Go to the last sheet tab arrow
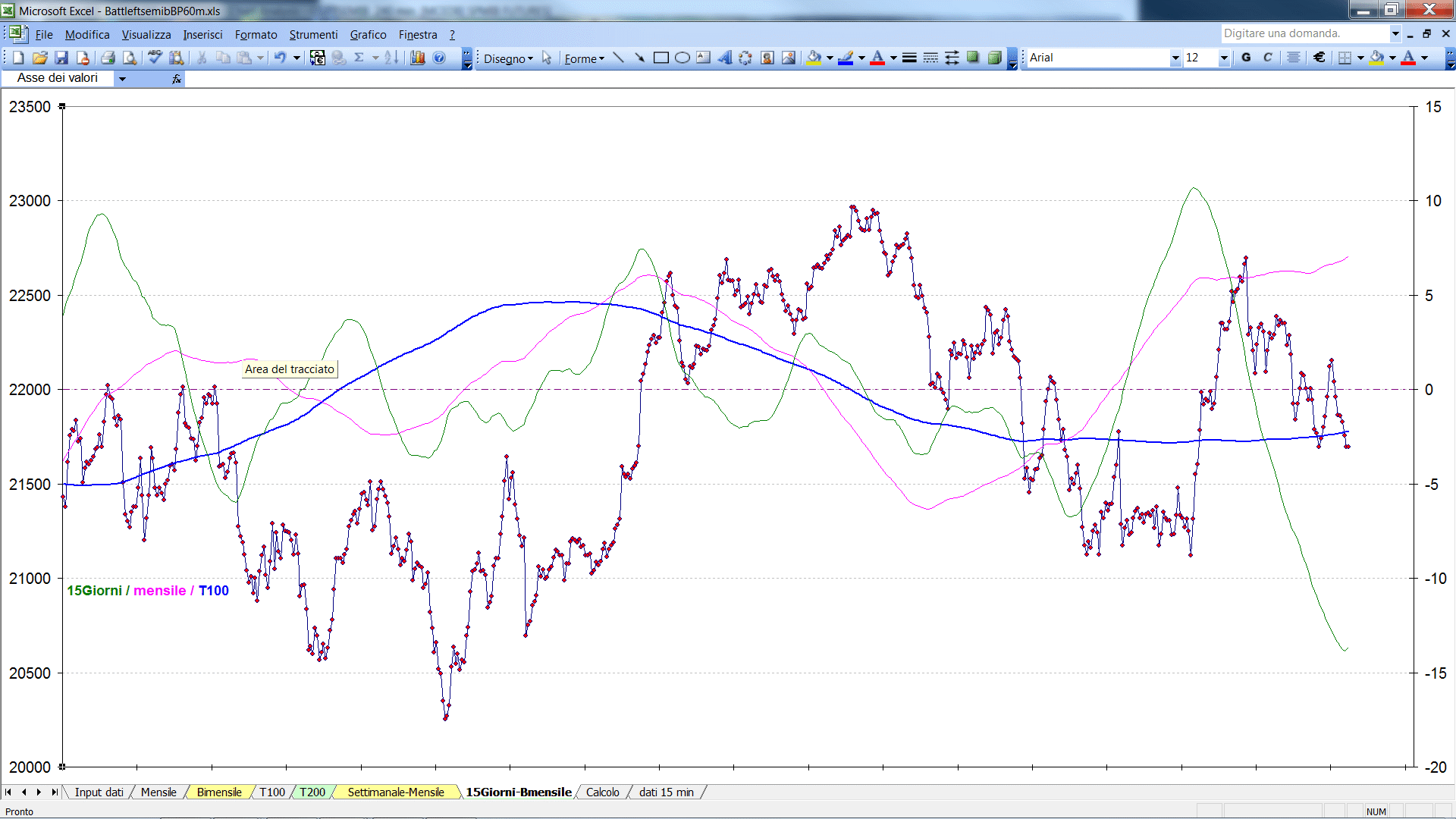Viewport: 1456px width, 819px height. [x=54, y=792]
